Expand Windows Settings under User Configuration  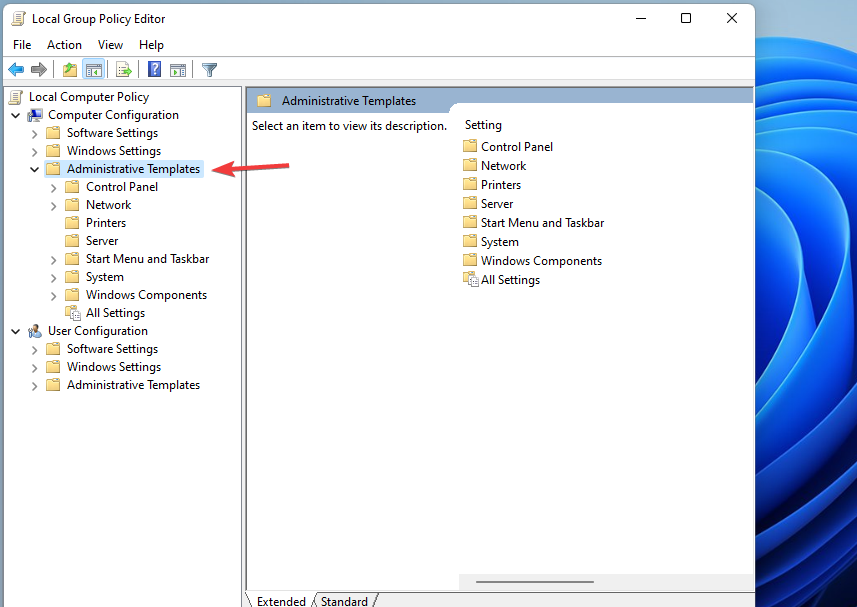(x=34, y=368)
